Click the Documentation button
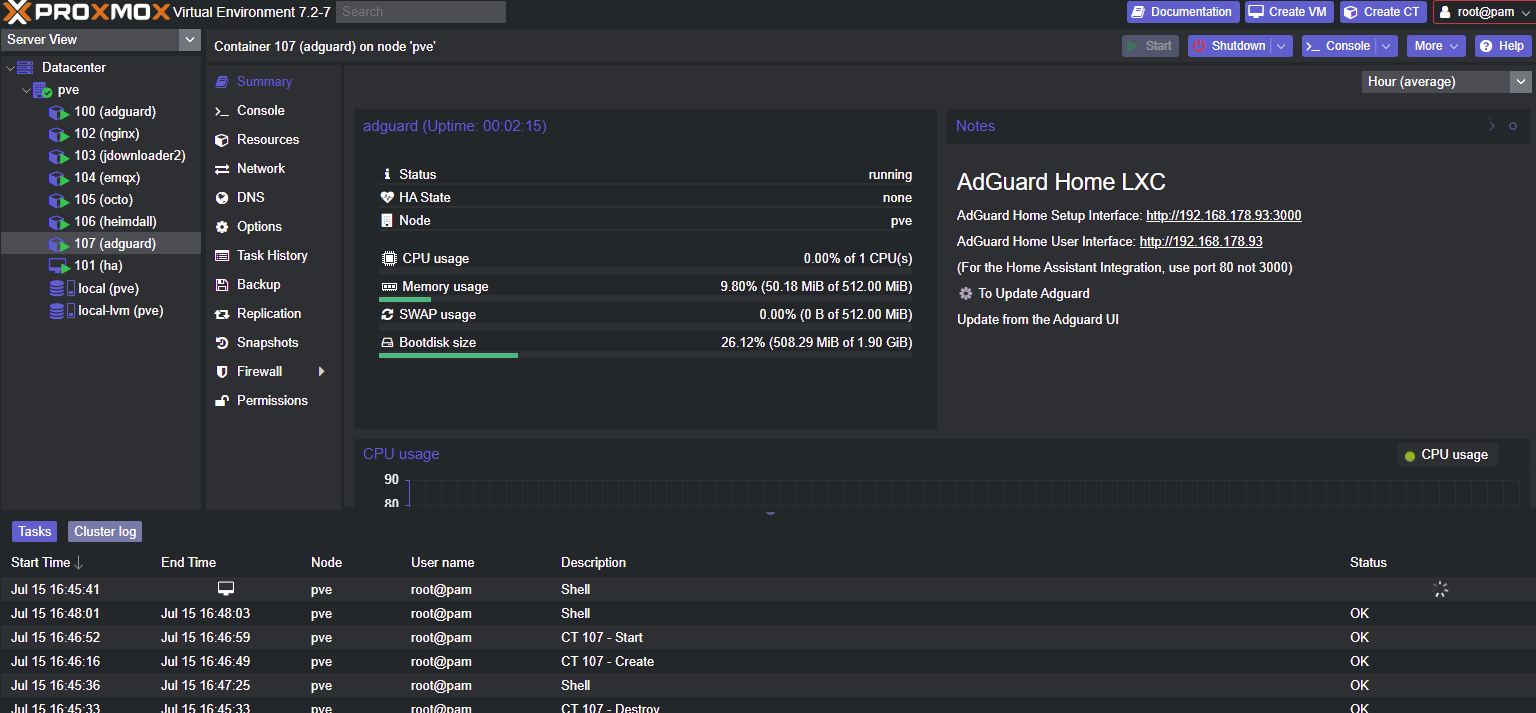This screenshot has width=1536, height=713. pos(1183,12)
